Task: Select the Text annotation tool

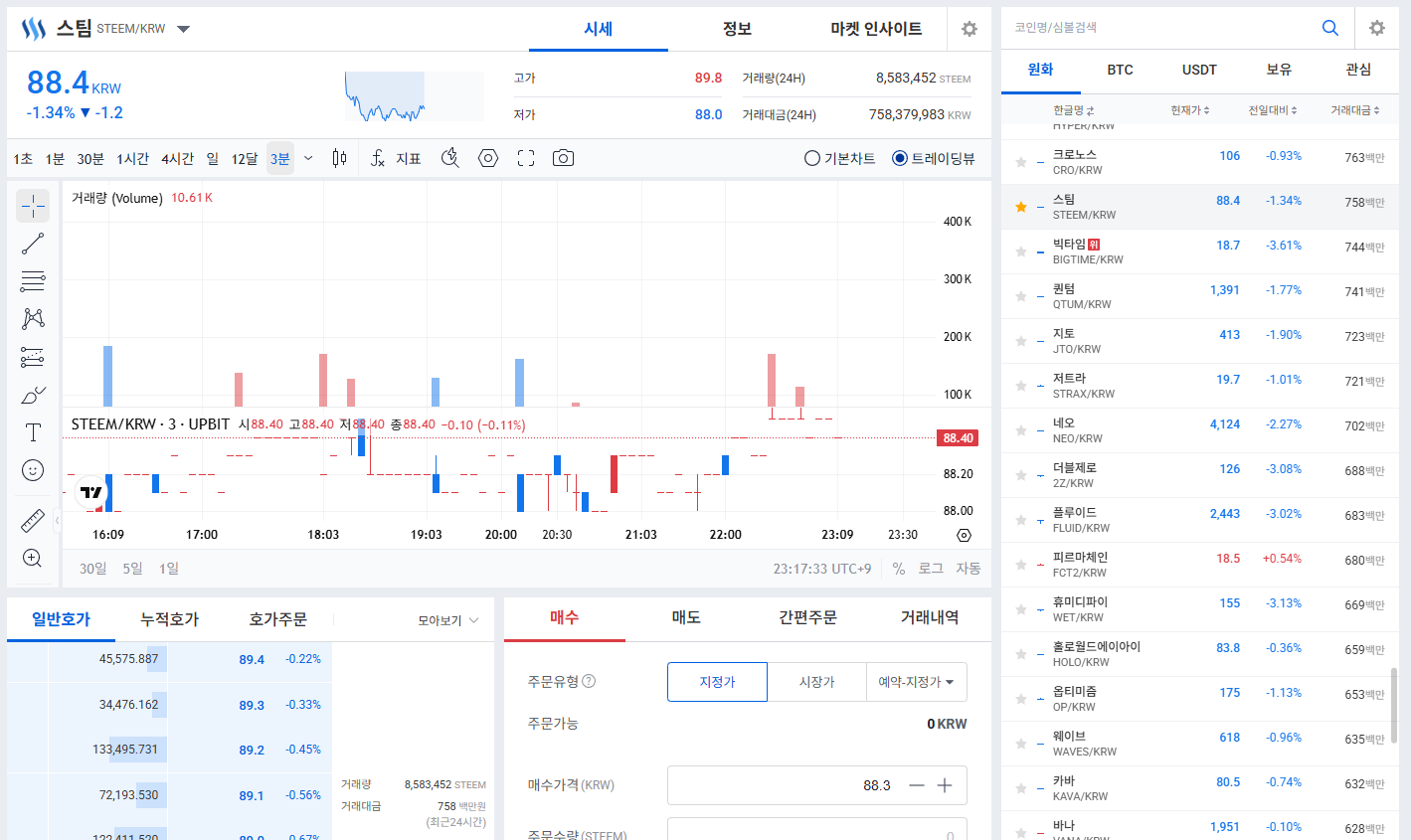Action: (x=33, y=432)
